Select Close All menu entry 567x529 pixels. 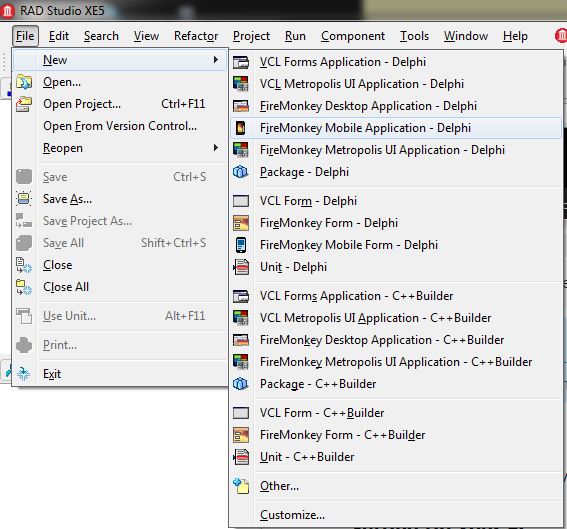120,287
